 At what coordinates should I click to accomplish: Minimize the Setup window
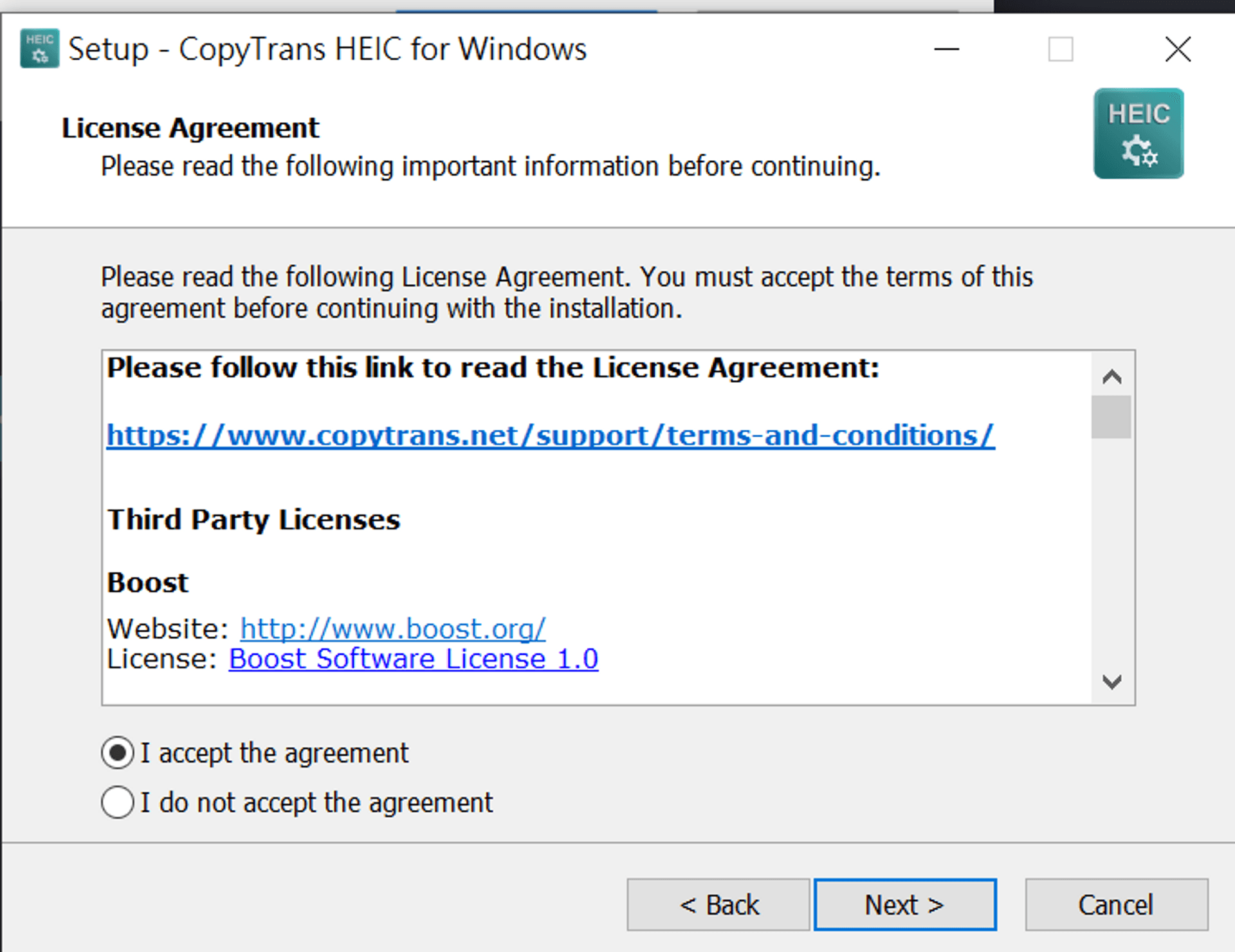[x=946, y=49]
